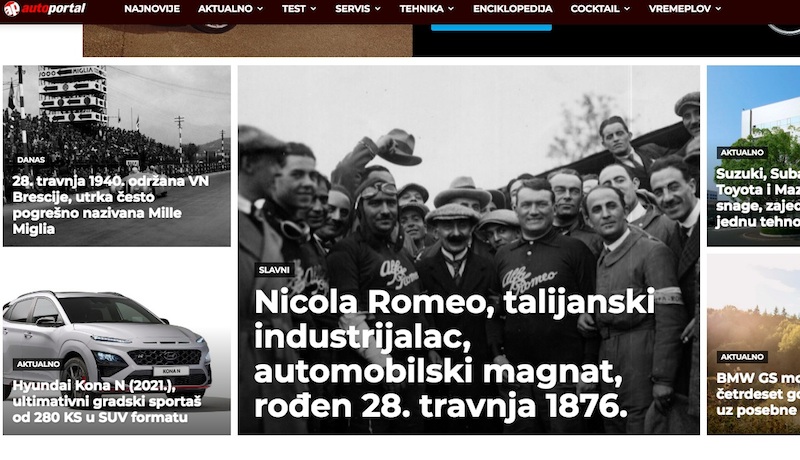The height and width of the screenshot is (460, 800).
Task: Open the TEST menu item
Action: (294, 9)
